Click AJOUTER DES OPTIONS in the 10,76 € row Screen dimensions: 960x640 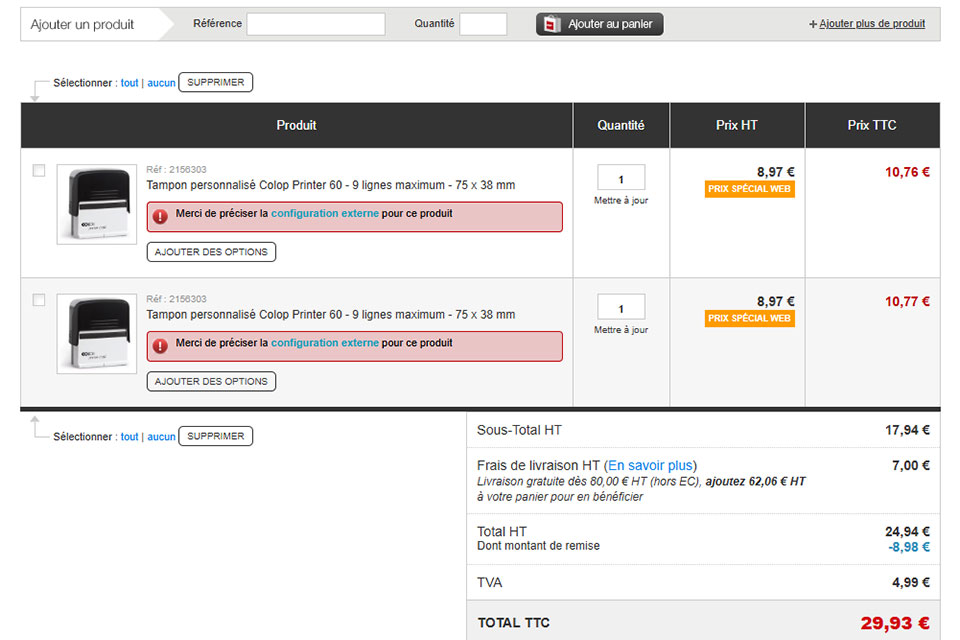(x=211, y=252)
